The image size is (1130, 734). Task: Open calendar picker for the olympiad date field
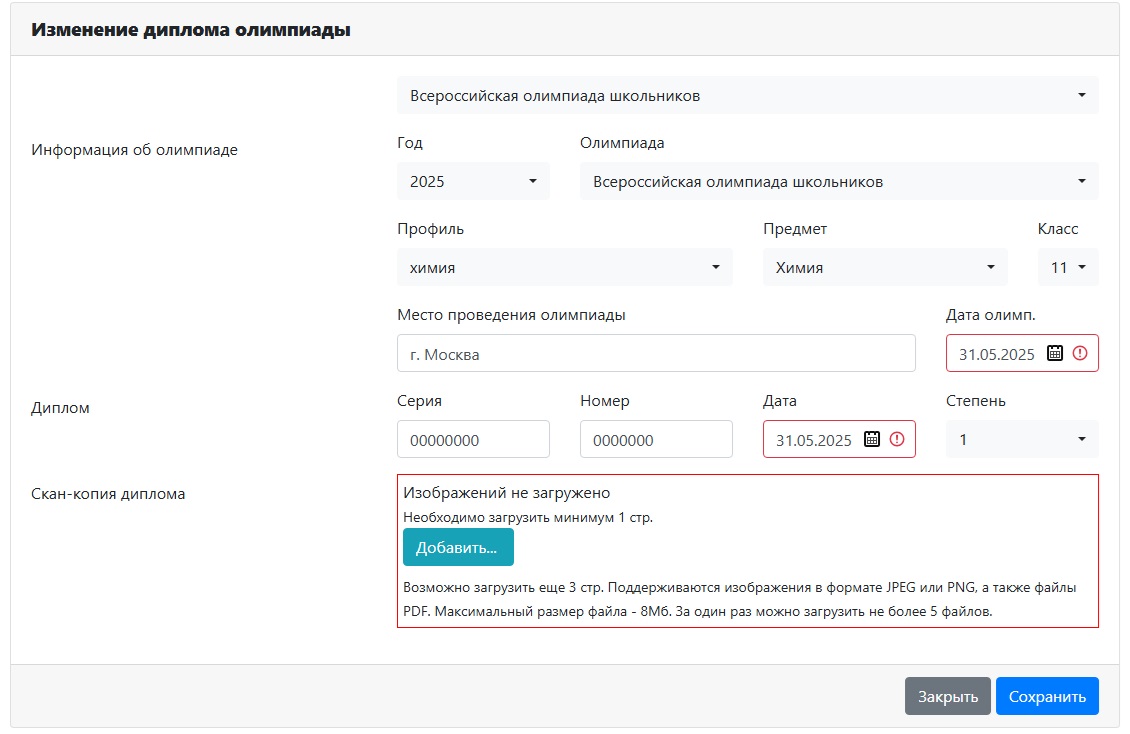tap(1055, 353)
